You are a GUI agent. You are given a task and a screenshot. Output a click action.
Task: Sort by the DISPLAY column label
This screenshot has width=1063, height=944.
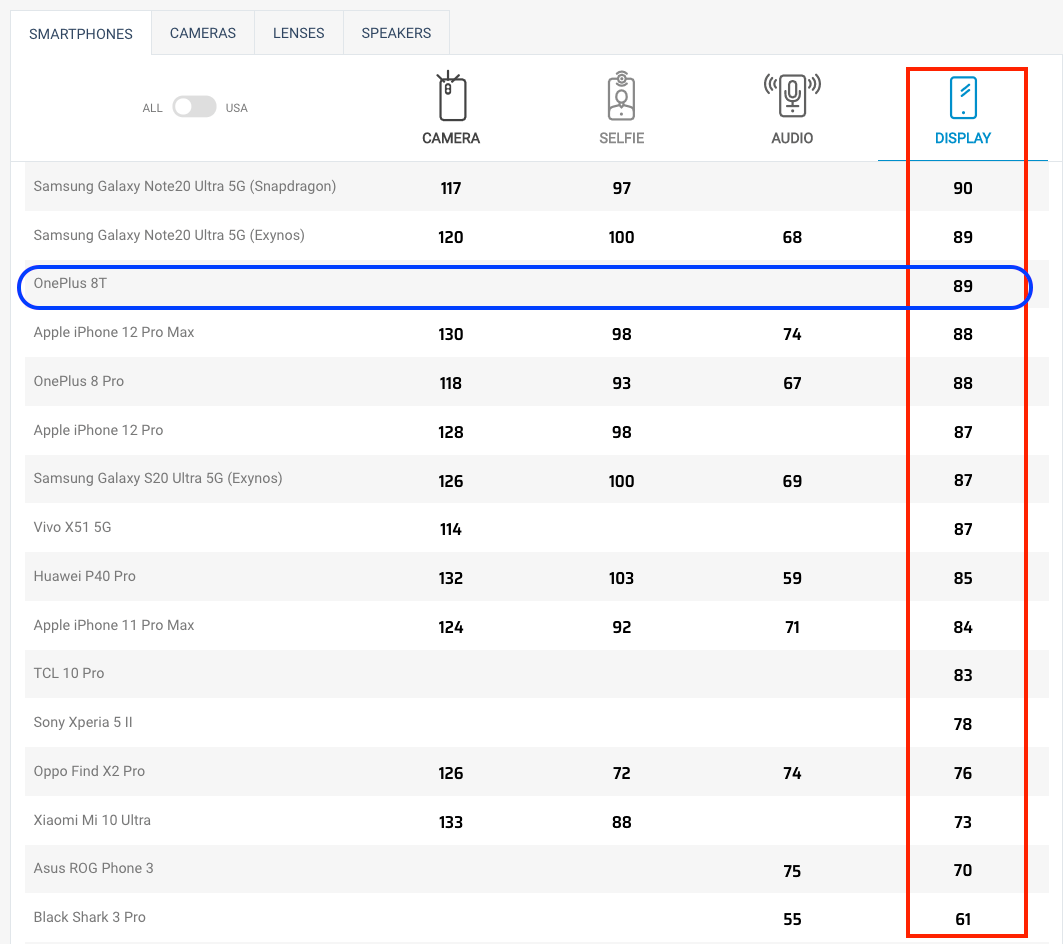pos(963,138)
